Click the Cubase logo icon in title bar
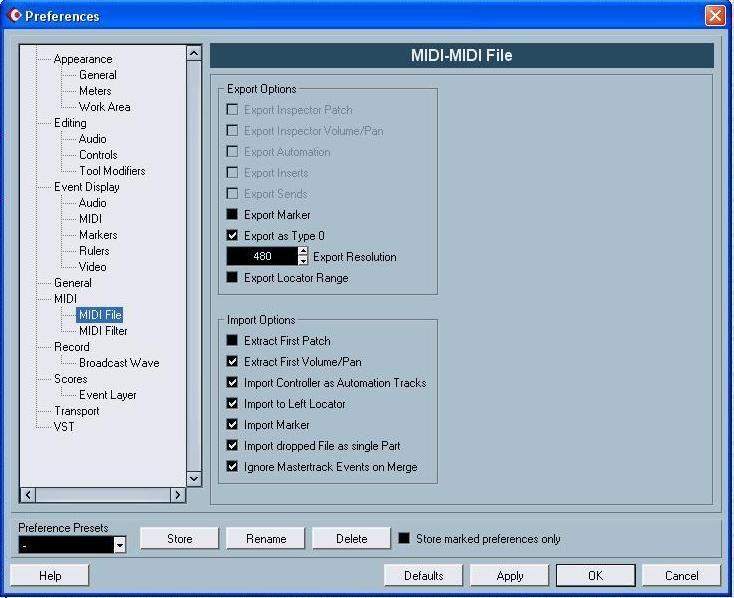This screenshot has height=598, width=734. pyautogui.click(x=15, y=15)
